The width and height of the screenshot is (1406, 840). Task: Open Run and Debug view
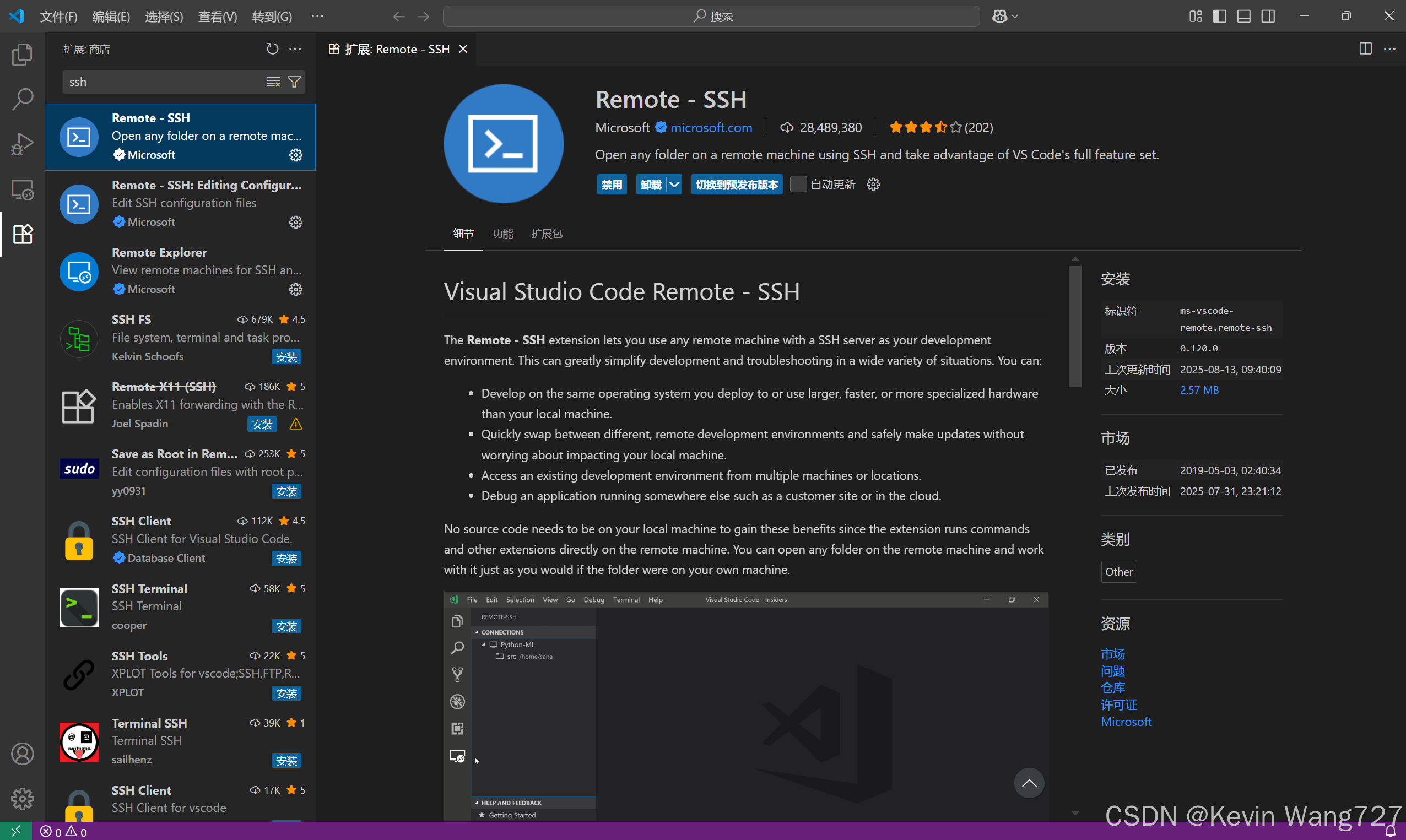(x=22, y=144)
